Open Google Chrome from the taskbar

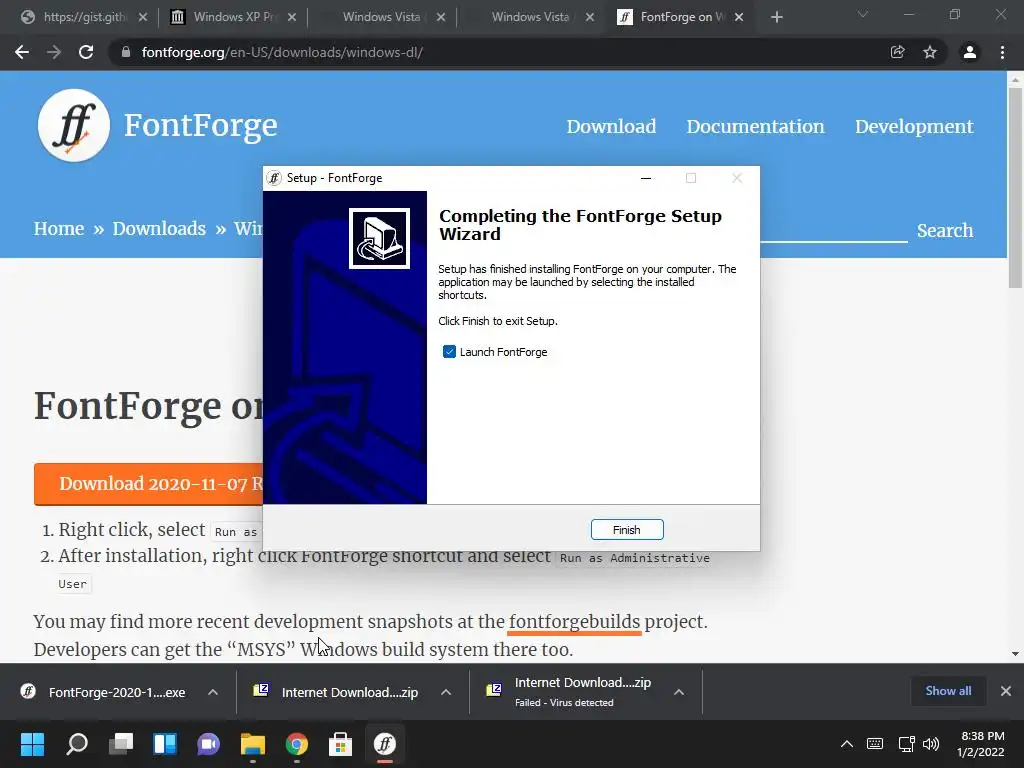click(296, 744)
